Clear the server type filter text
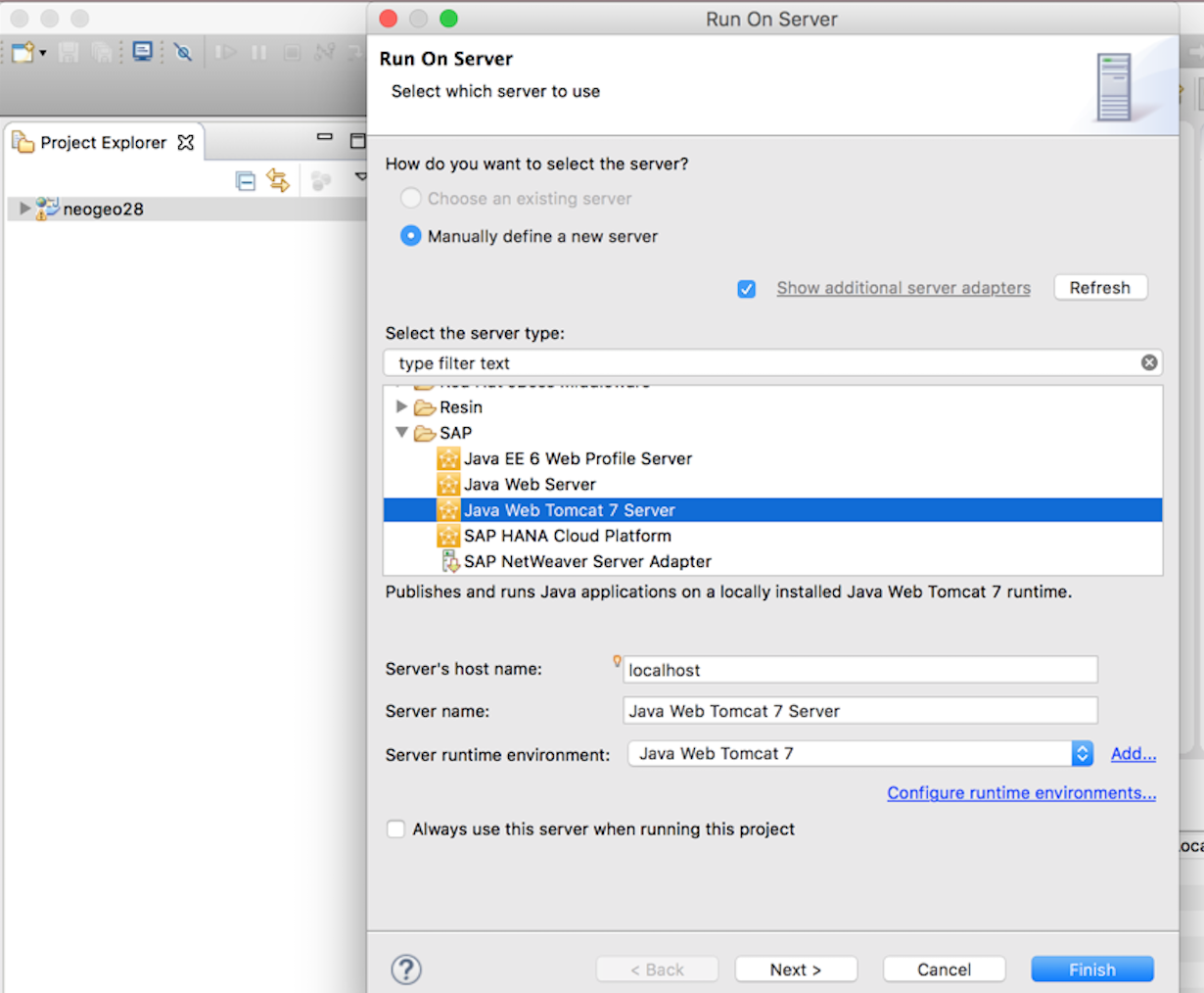 coord(1149,362)
